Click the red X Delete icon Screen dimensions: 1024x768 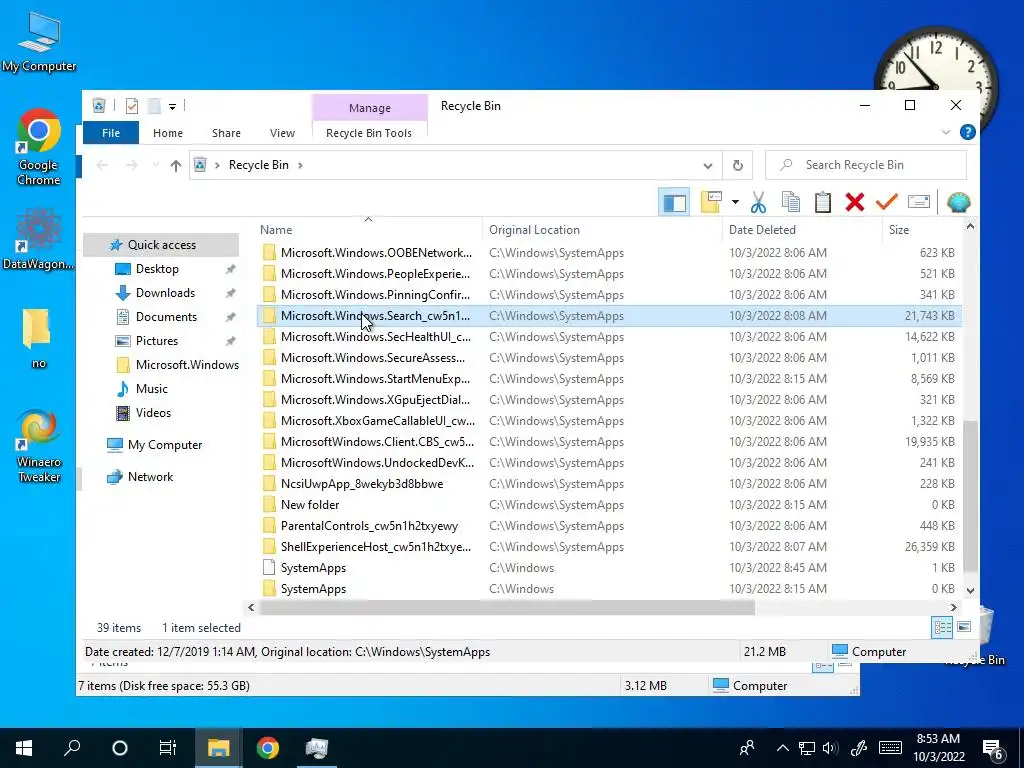click(855, 202)
